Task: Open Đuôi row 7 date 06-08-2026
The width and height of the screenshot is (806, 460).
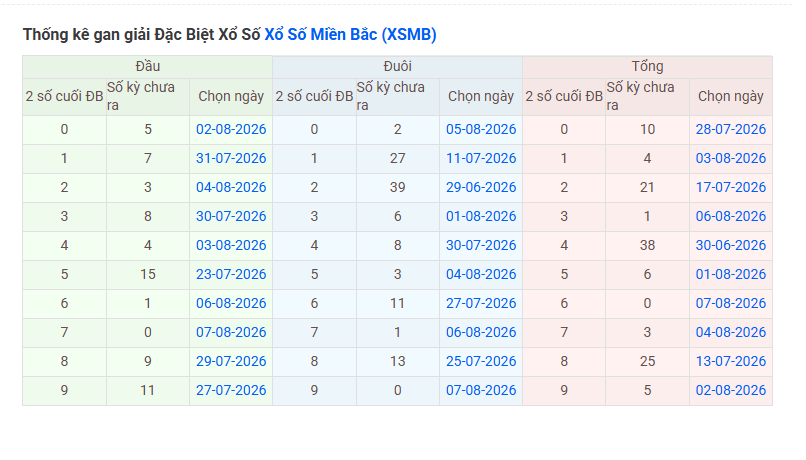Action: coord(481,333)
